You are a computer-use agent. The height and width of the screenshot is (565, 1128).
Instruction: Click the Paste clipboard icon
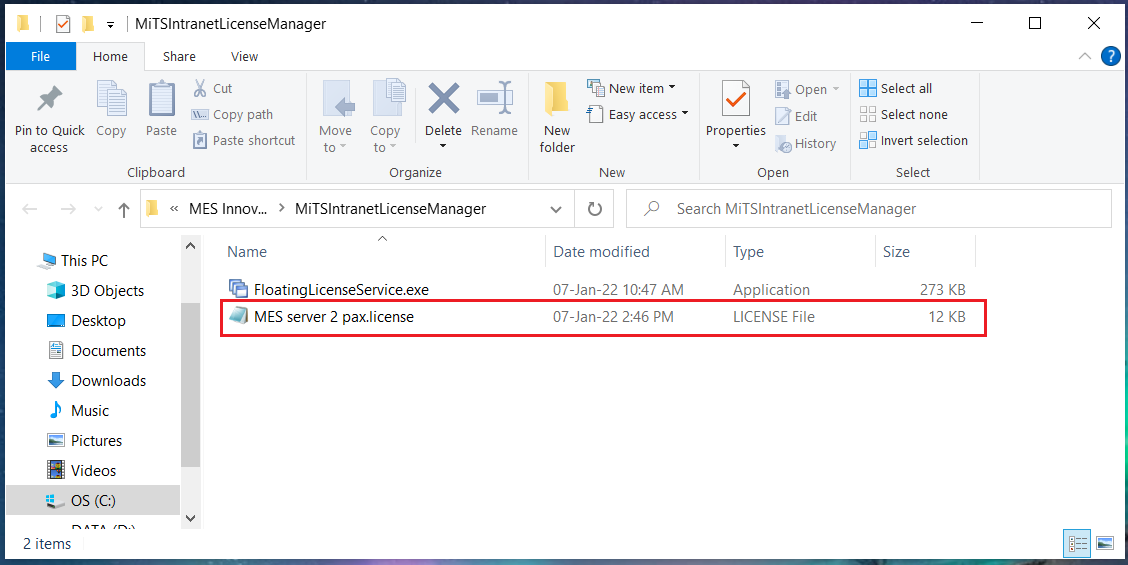coord(161,99)
